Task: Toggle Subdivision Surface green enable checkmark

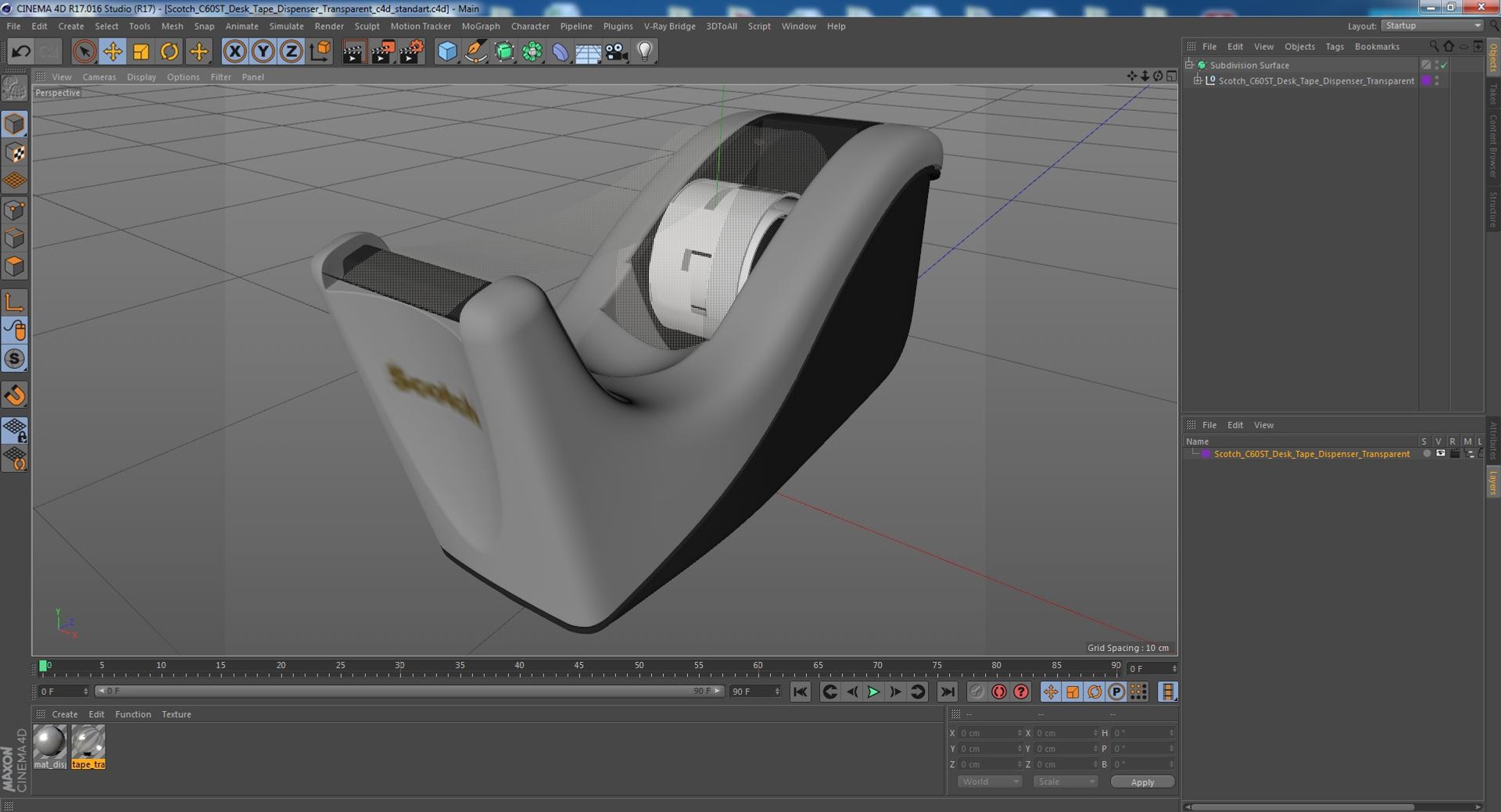Action: (x=1443, y=66)
